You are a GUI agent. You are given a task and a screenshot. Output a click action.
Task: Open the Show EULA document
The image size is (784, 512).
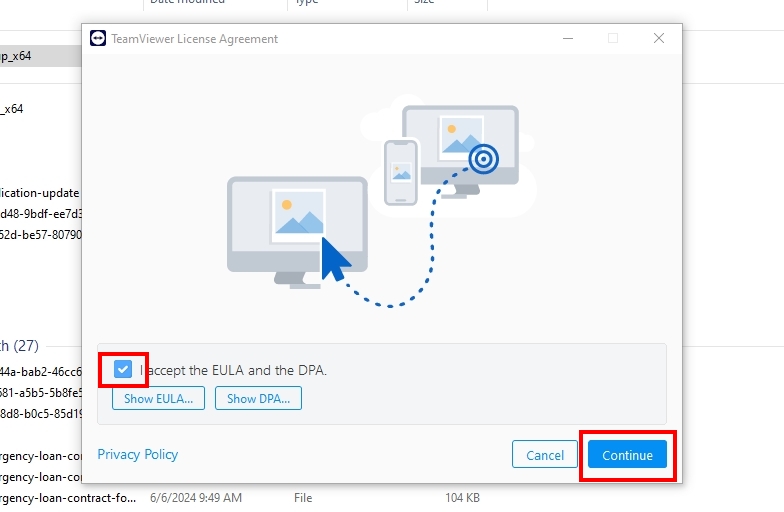(x=158, y=398)
